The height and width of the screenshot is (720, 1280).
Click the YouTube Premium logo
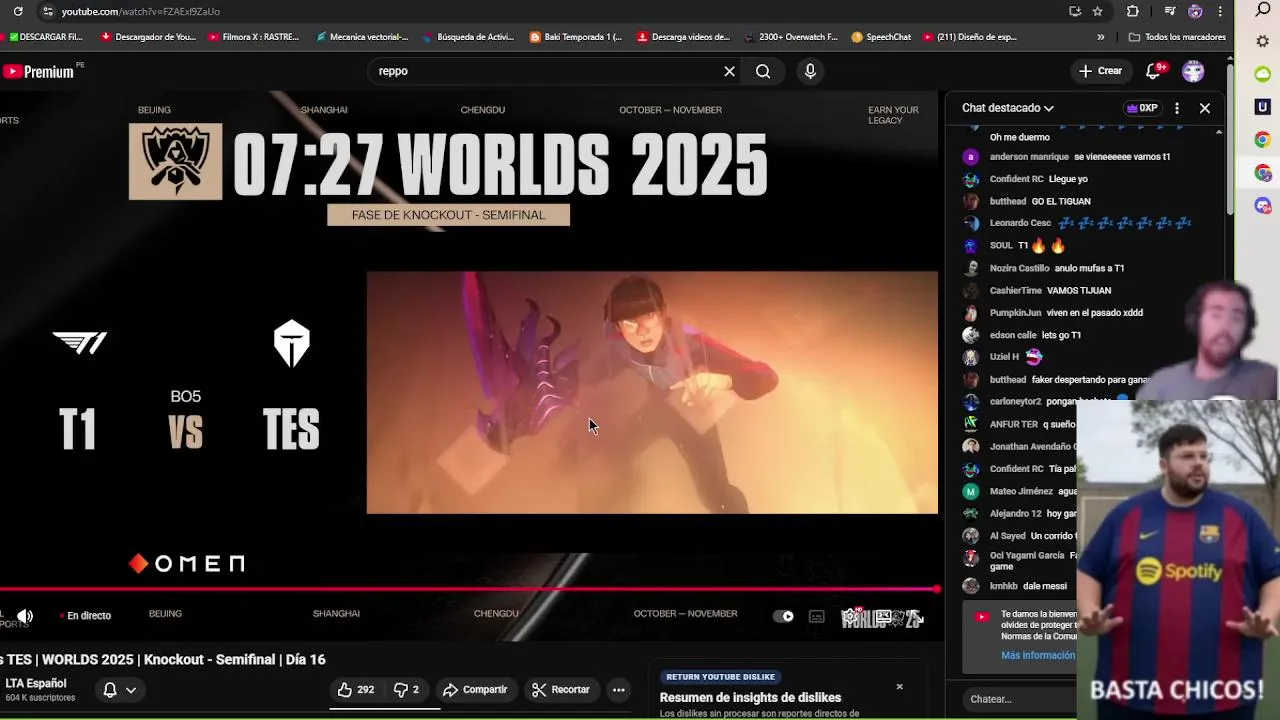pyautogui.click(x=38, y=71)
